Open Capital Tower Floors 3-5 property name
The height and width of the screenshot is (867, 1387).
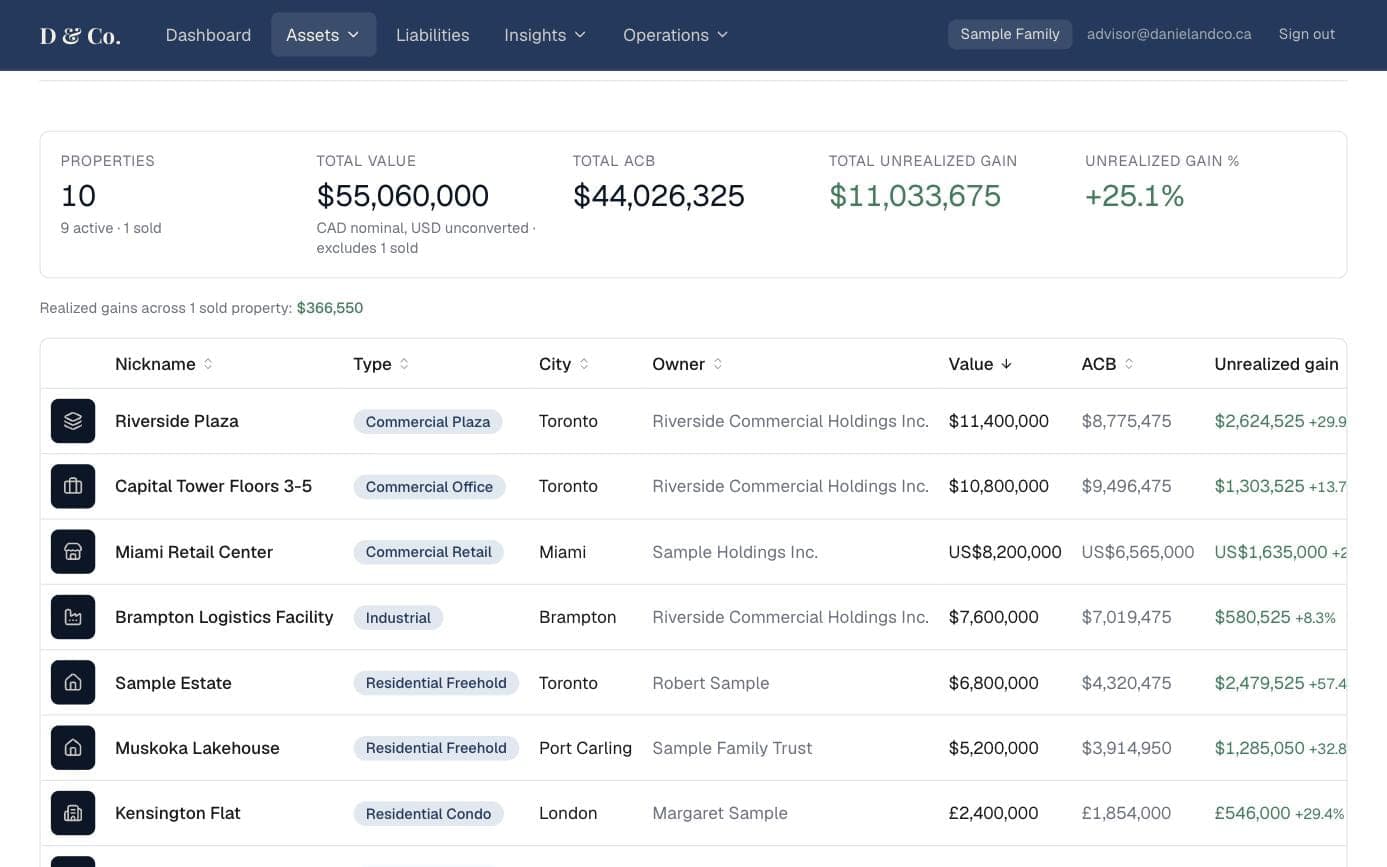pyautogui.click(x=213, y=486)
